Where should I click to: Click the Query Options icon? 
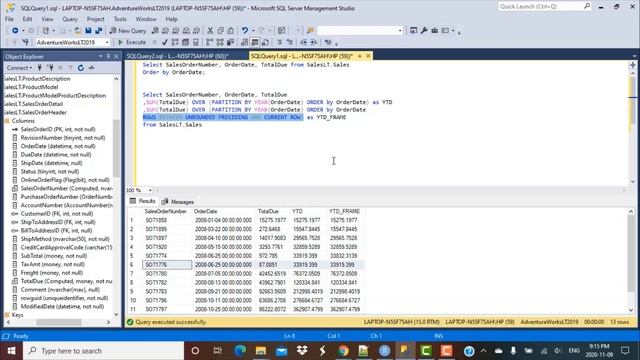point(185,42)
